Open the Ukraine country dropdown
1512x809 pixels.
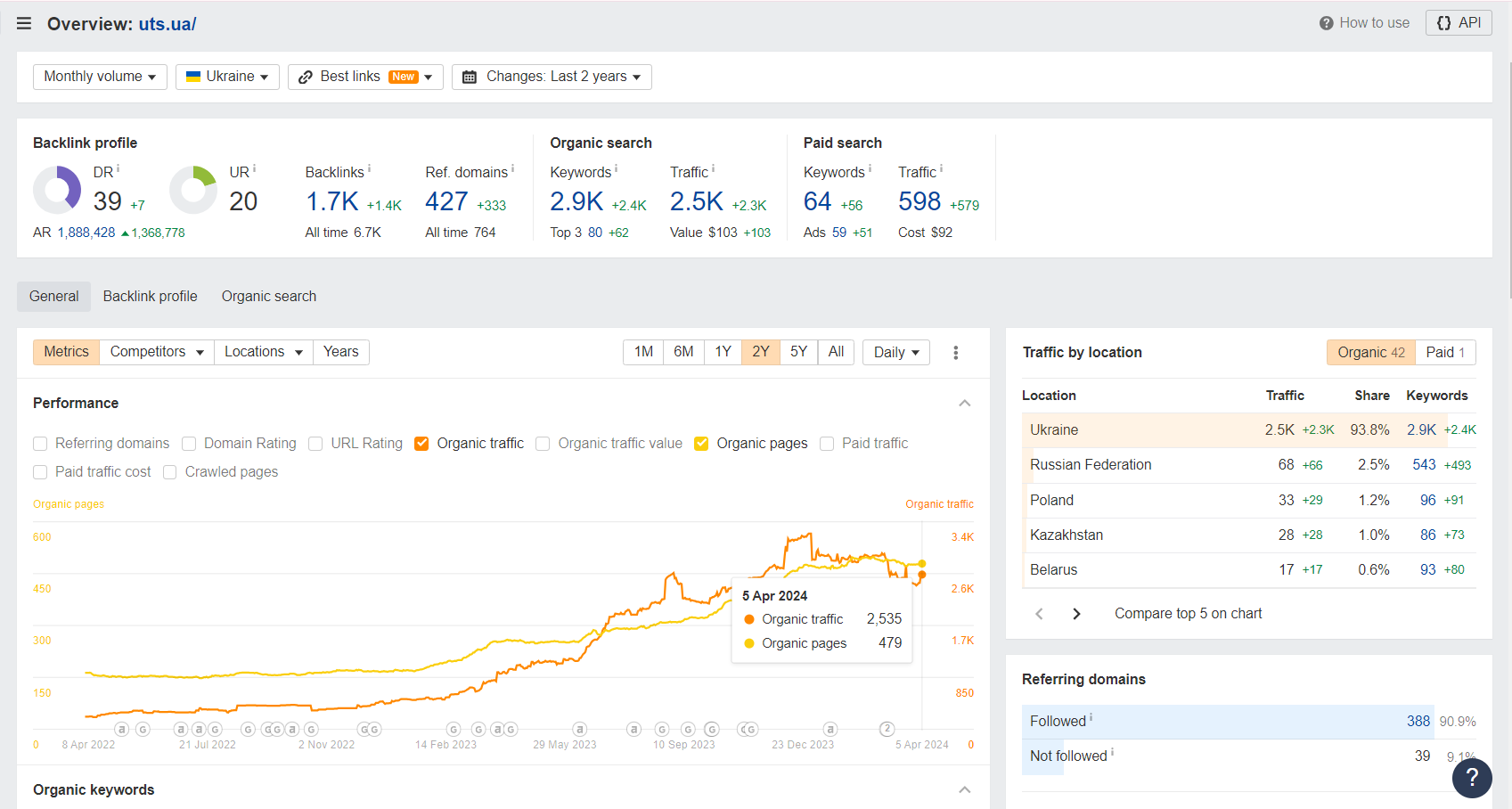point(227,77)
